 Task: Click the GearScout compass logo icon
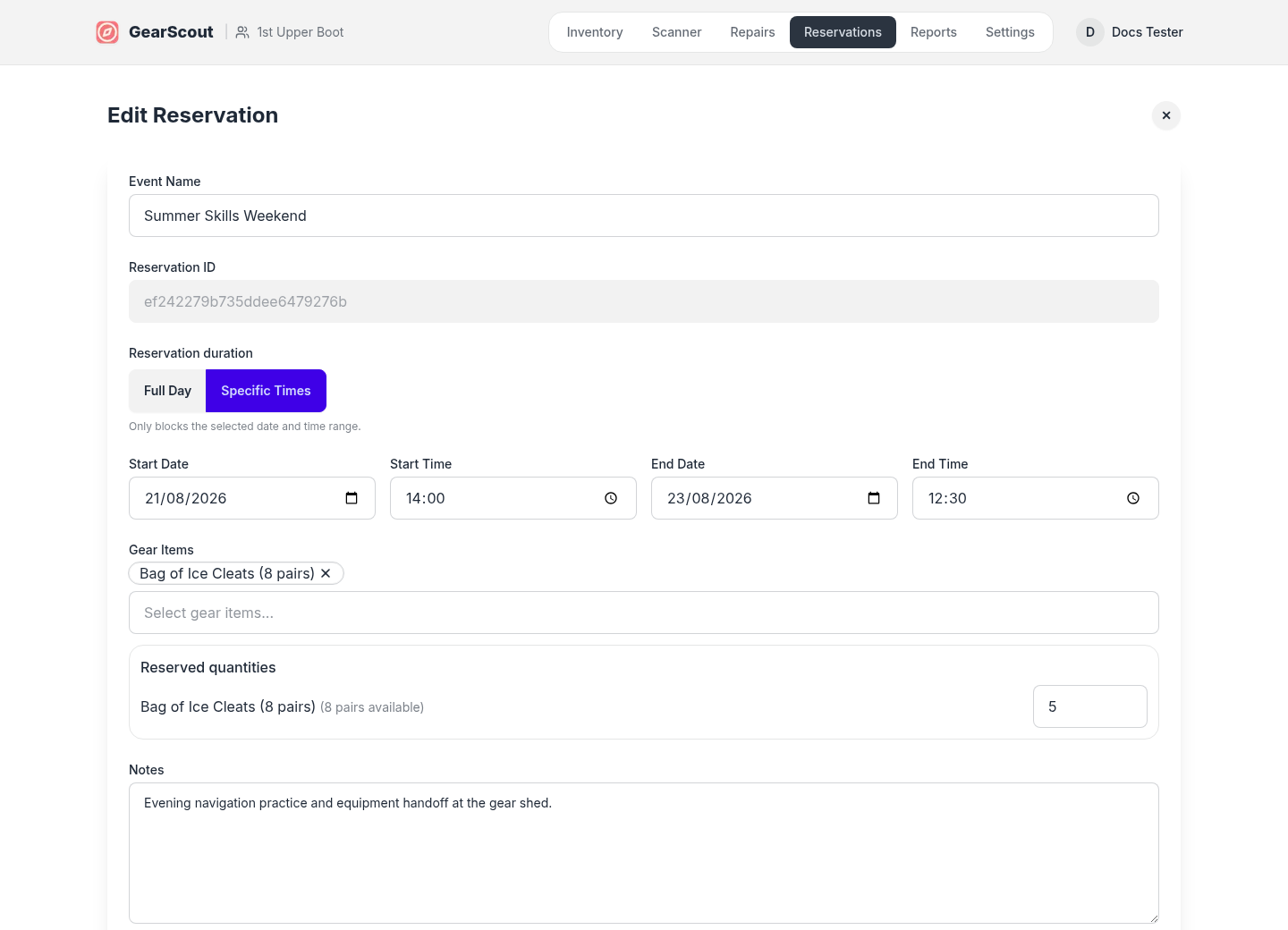coord(107,32)
